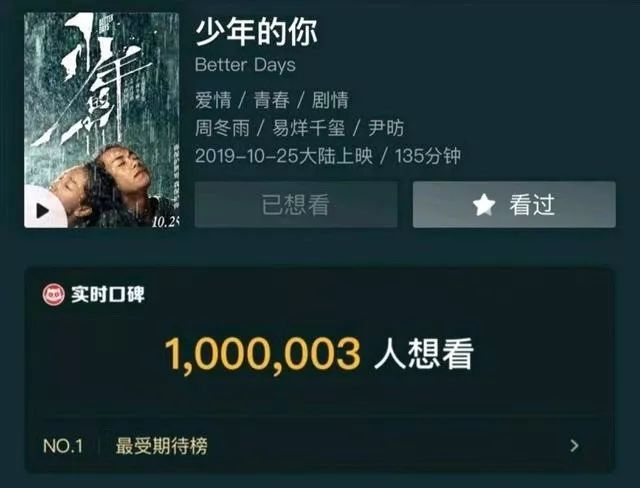Viewport: 640px width, 488px height.
Task: Mark the film as 看过
Action: point(514,204)
